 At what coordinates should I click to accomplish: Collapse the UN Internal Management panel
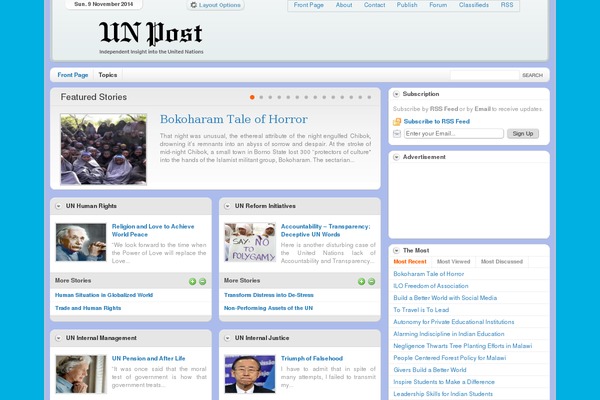click(x=58, y=338)
